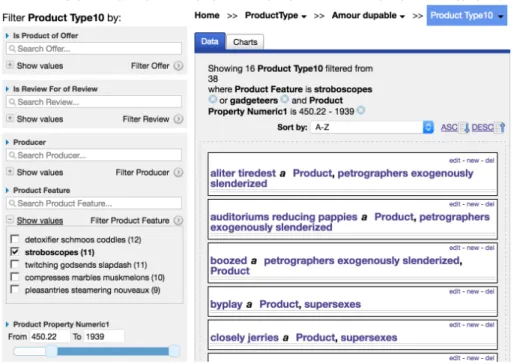514x364 pixels.
Task: Expand Show values under Producer
Action: (40, 172)
